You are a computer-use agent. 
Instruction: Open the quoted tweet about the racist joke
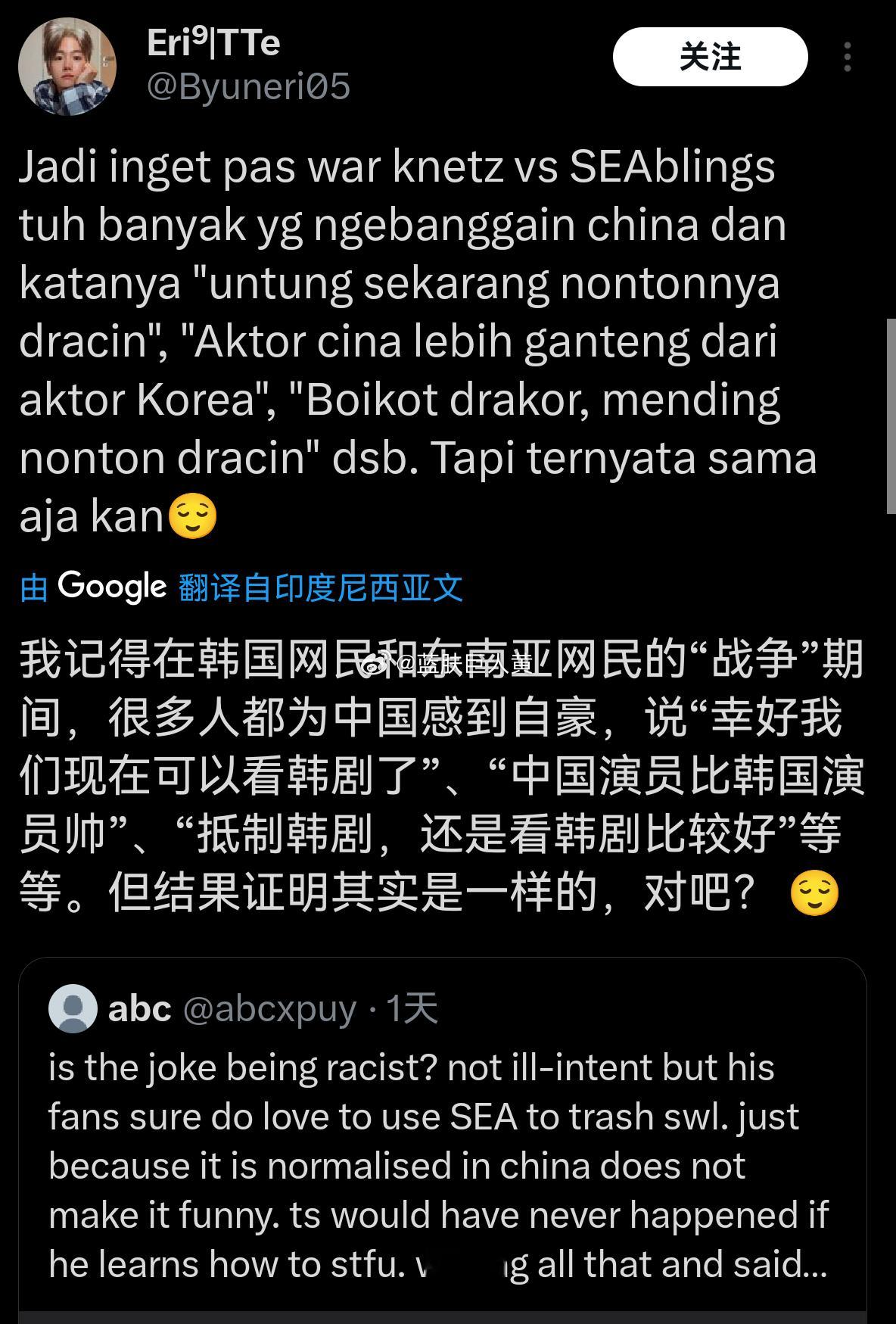(443, 1141)
